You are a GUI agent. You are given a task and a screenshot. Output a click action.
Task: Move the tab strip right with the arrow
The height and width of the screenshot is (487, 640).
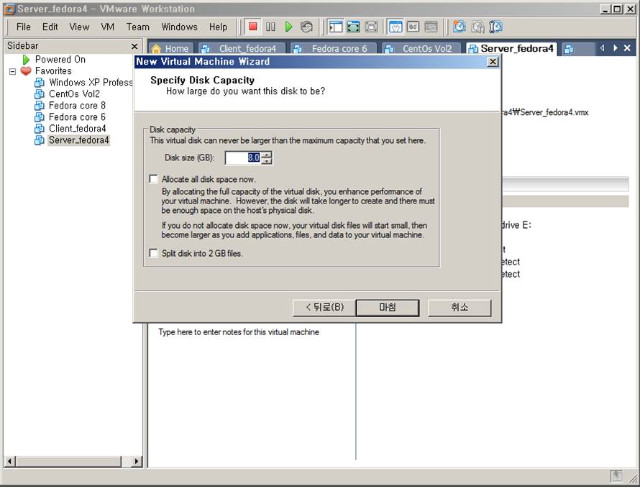pos(615,48)
